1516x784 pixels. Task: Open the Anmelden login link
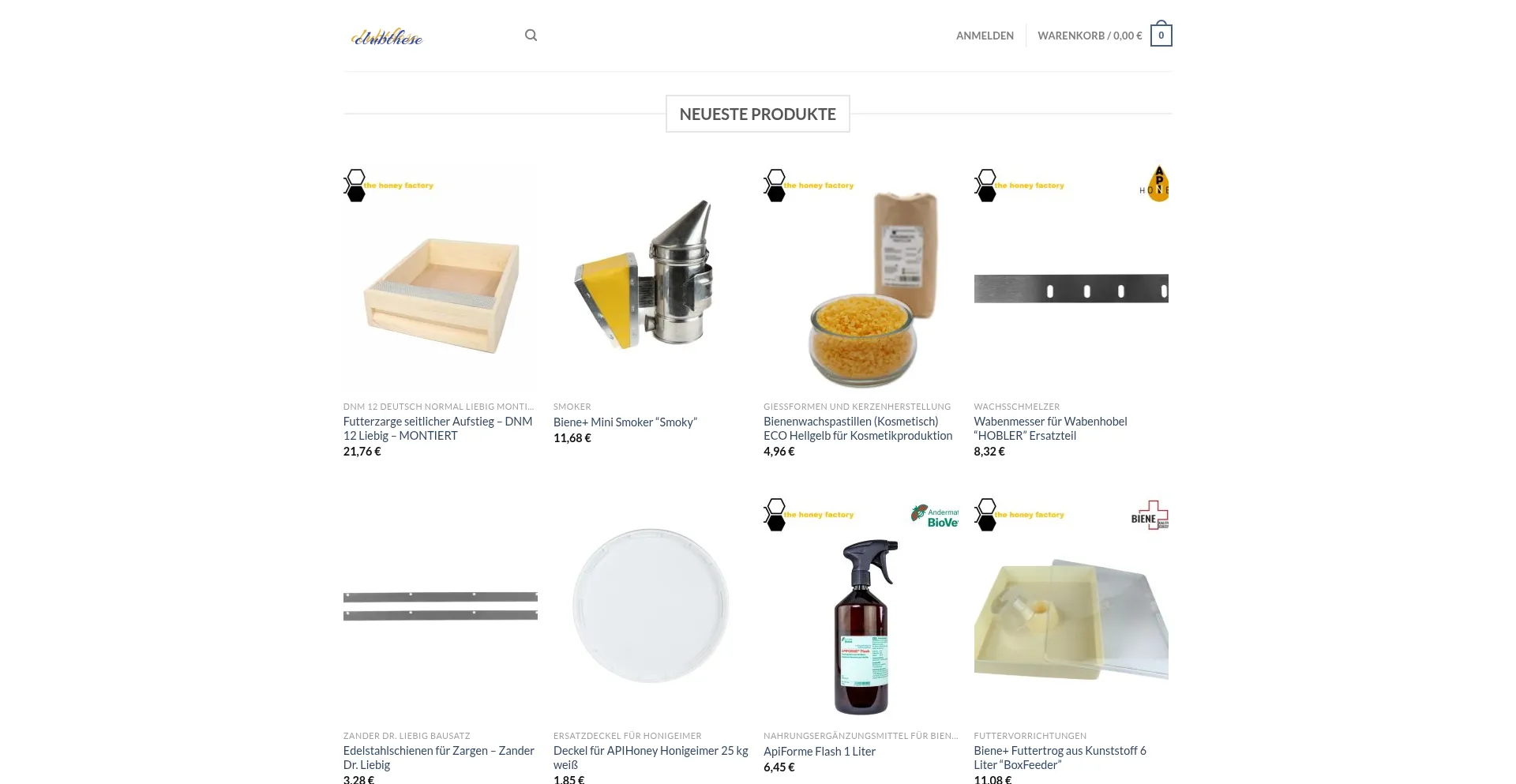[985, 36]
